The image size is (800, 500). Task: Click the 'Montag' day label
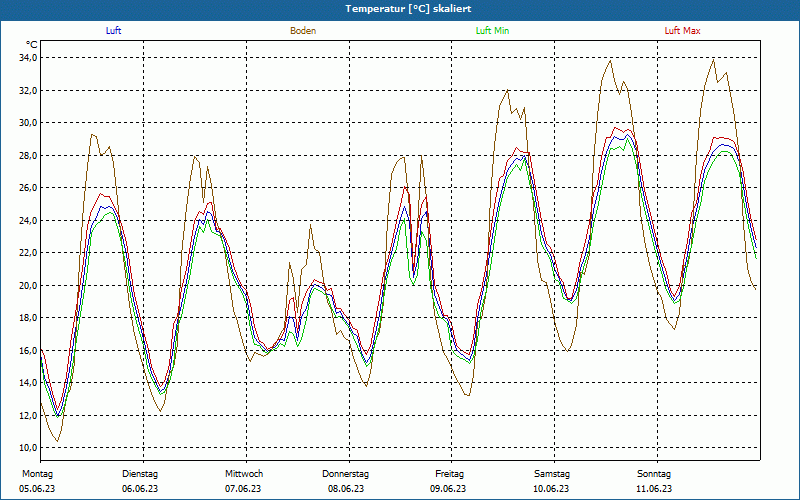pyautogui.click(x=37, y=474)
